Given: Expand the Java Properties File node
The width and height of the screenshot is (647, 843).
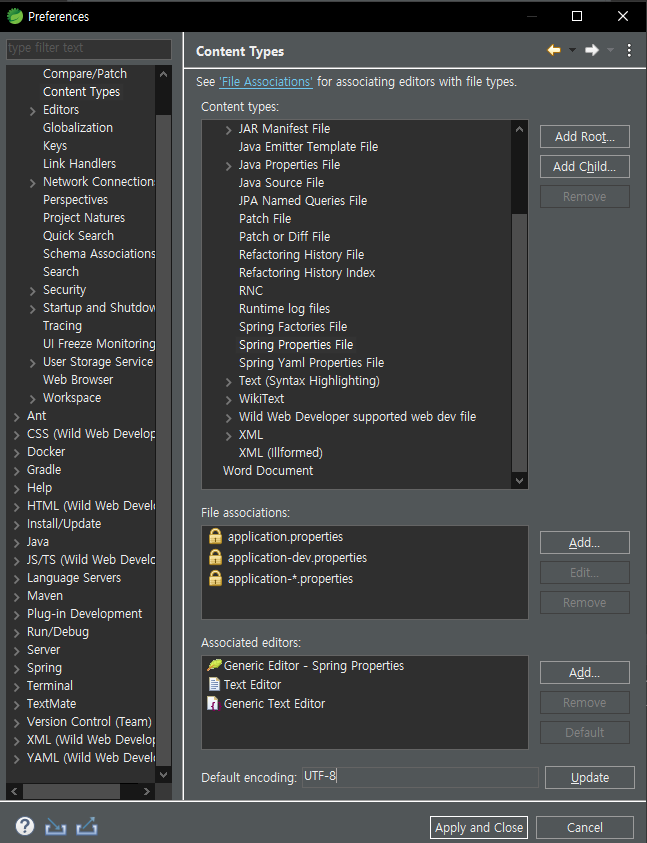Looking at the screenshot, I should pos(229,166).
